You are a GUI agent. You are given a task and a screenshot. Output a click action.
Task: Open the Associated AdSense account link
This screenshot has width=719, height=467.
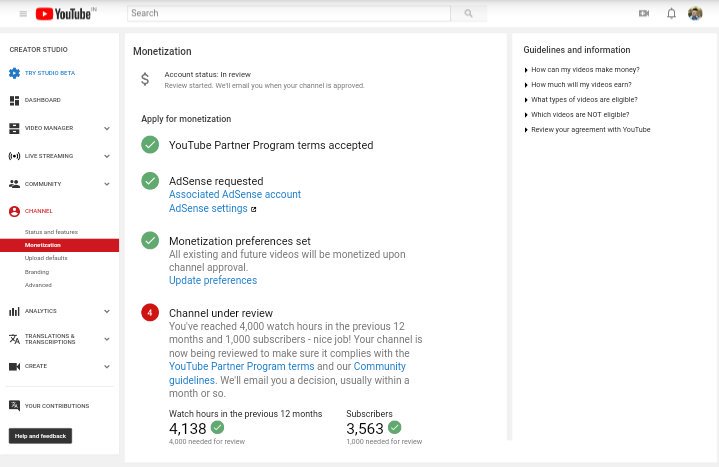click(235, 195)
